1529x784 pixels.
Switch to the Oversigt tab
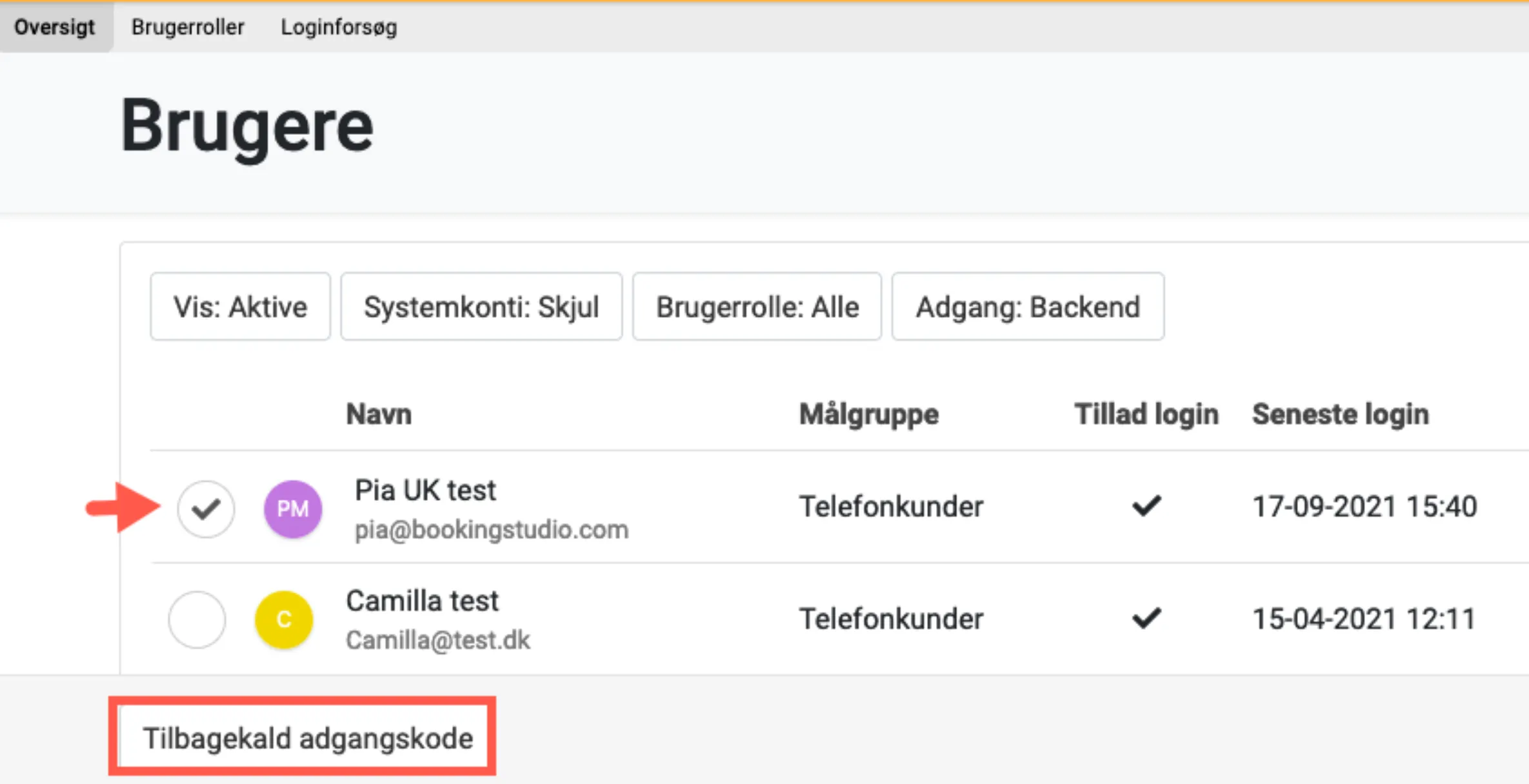[55, 27]
